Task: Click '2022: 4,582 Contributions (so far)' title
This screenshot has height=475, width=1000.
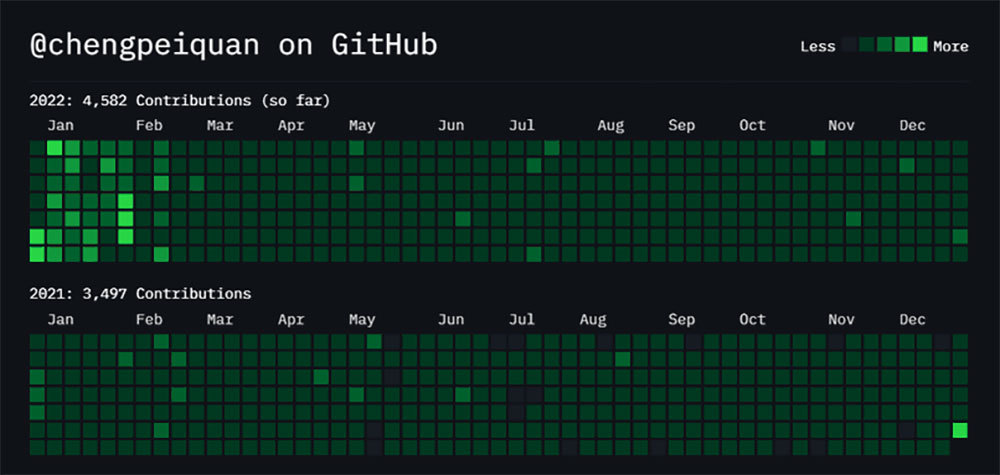Action: tap(180, 101)
